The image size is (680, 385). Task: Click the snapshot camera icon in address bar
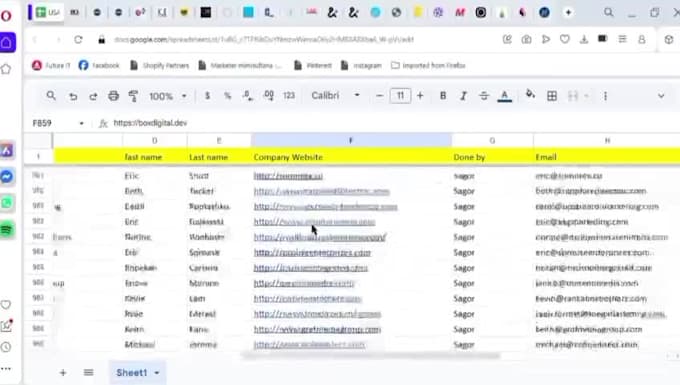(x=526, y=39)
